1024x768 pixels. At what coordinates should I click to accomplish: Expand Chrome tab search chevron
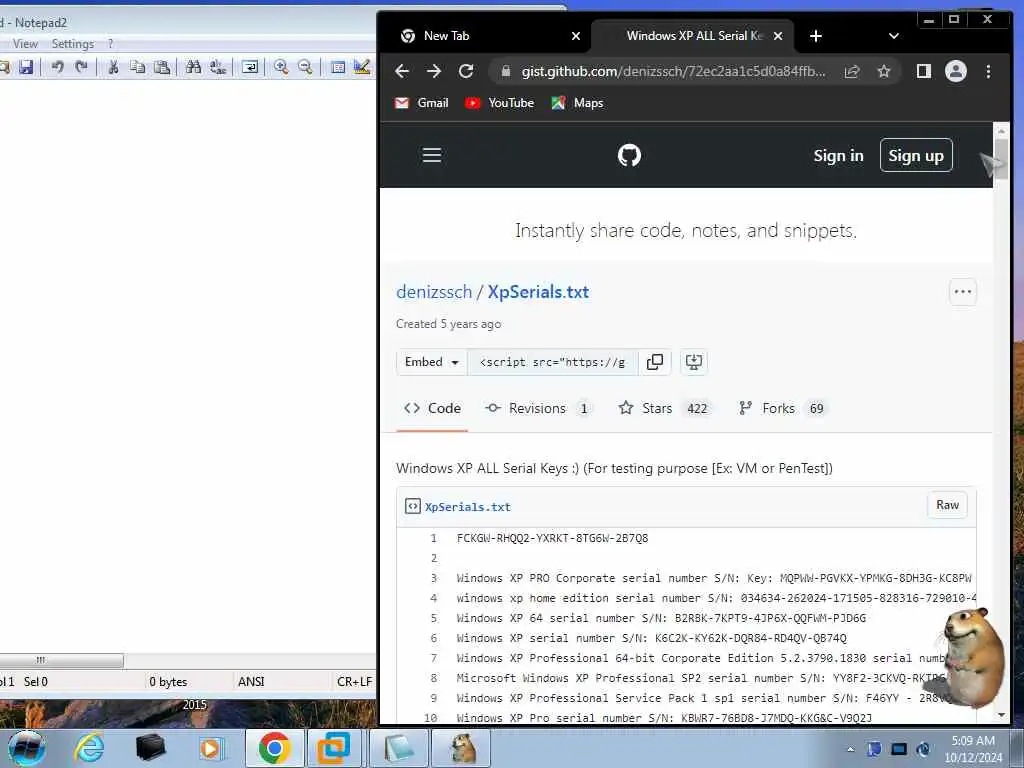[x=893, y=36]
